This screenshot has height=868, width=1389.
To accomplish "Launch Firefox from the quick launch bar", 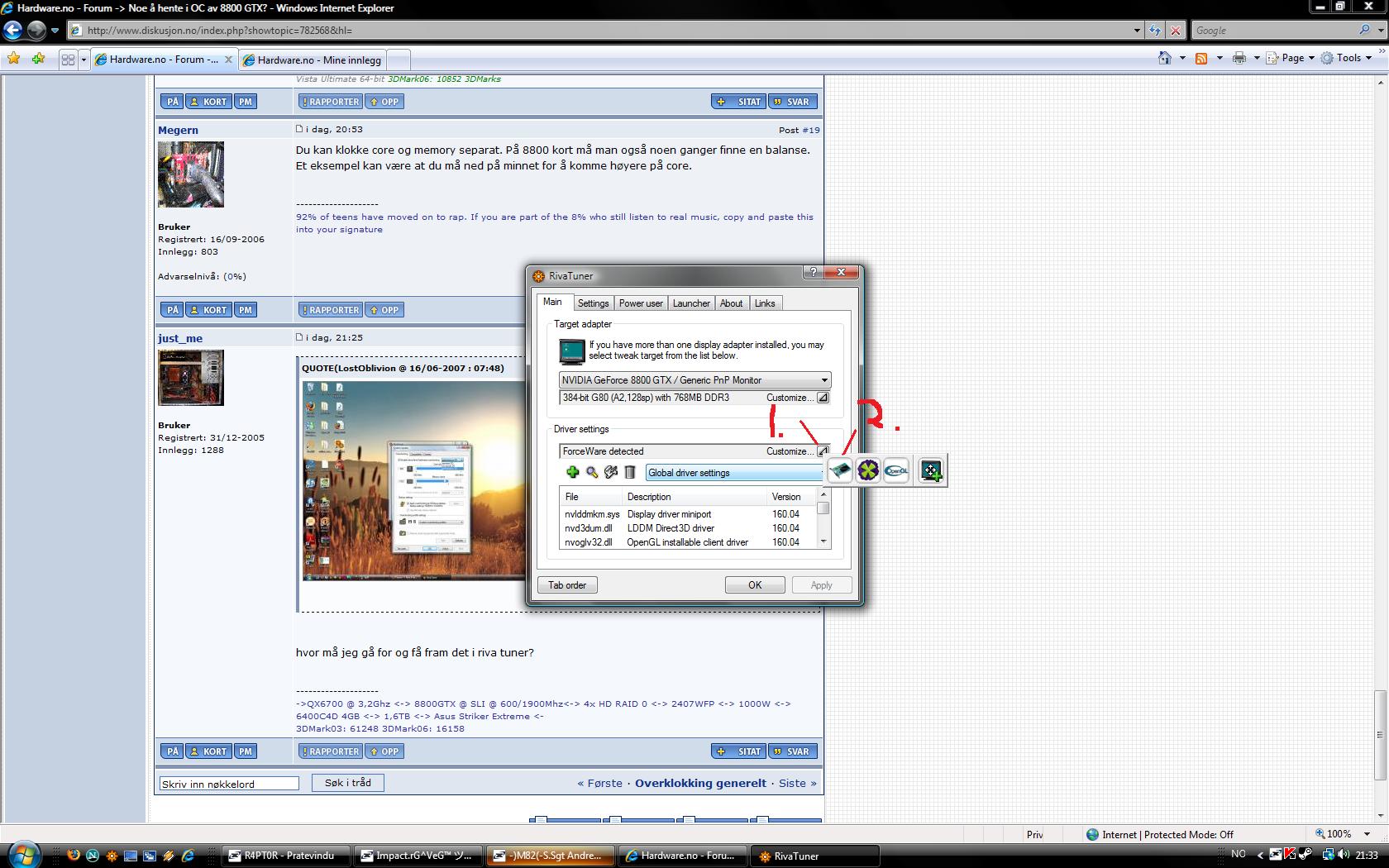I will point(74,856).
